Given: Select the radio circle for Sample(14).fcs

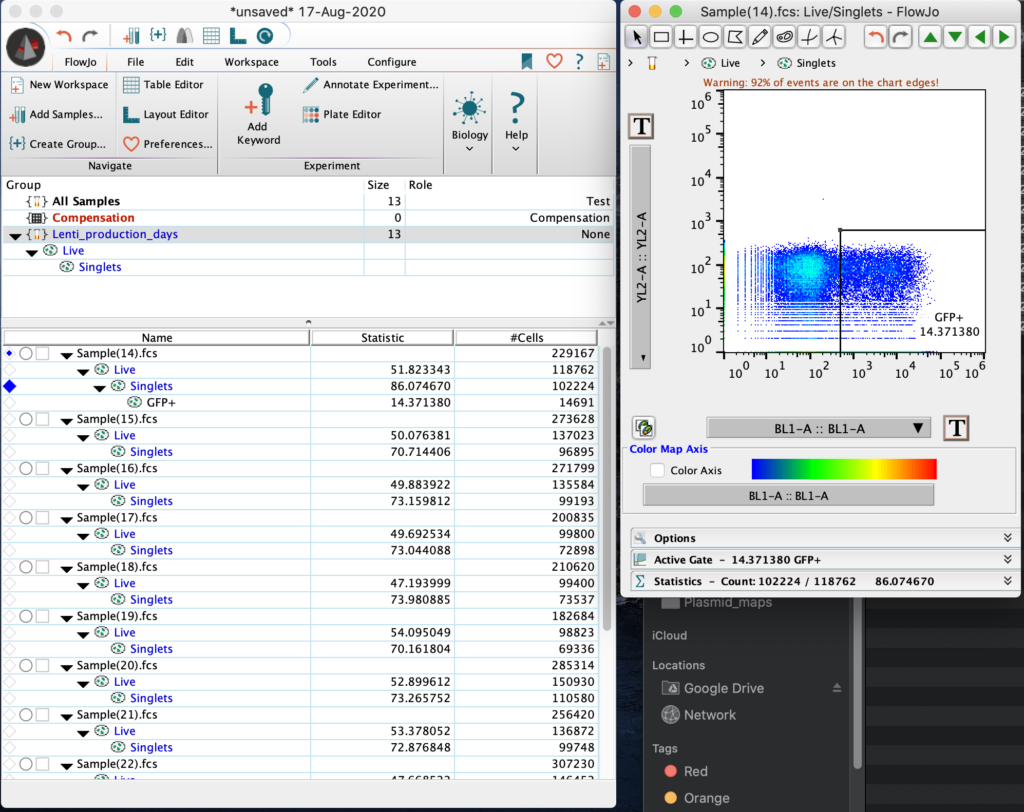Looking at the screenshot, I should (25, 353).
